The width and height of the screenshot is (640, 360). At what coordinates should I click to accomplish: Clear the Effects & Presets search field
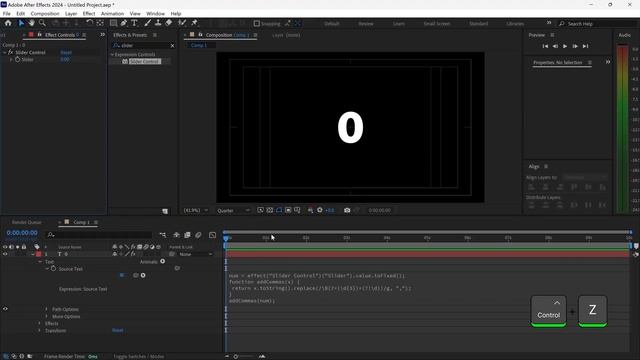coord(172,46)
